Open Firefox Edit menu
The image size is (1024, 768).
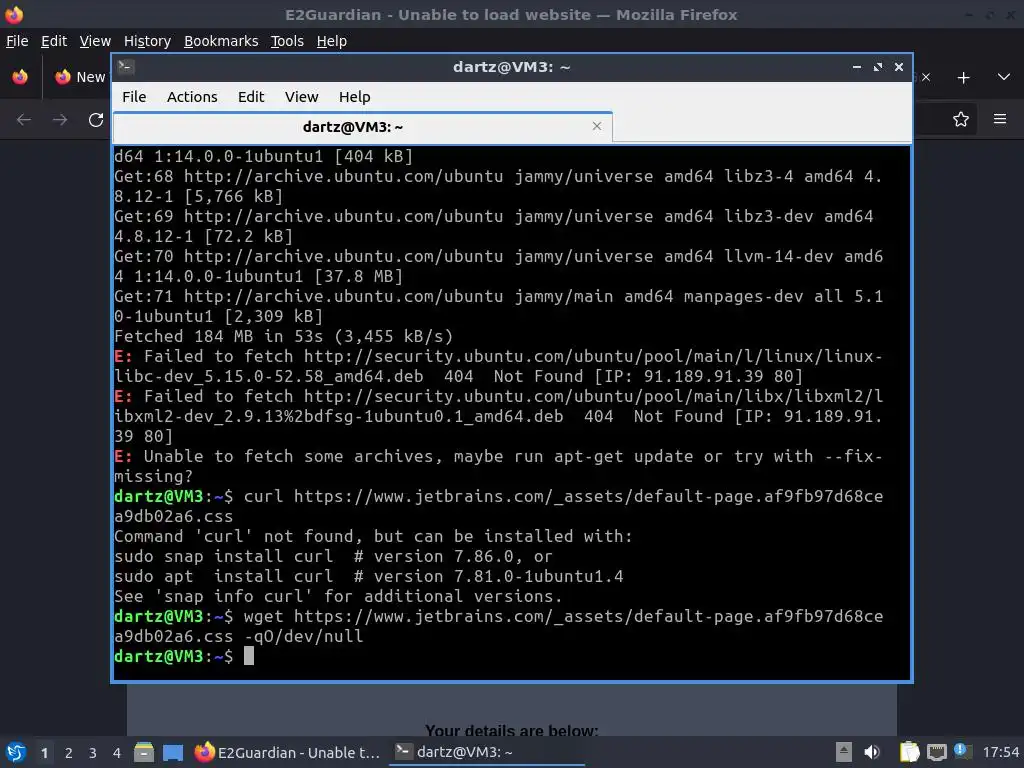54,41
